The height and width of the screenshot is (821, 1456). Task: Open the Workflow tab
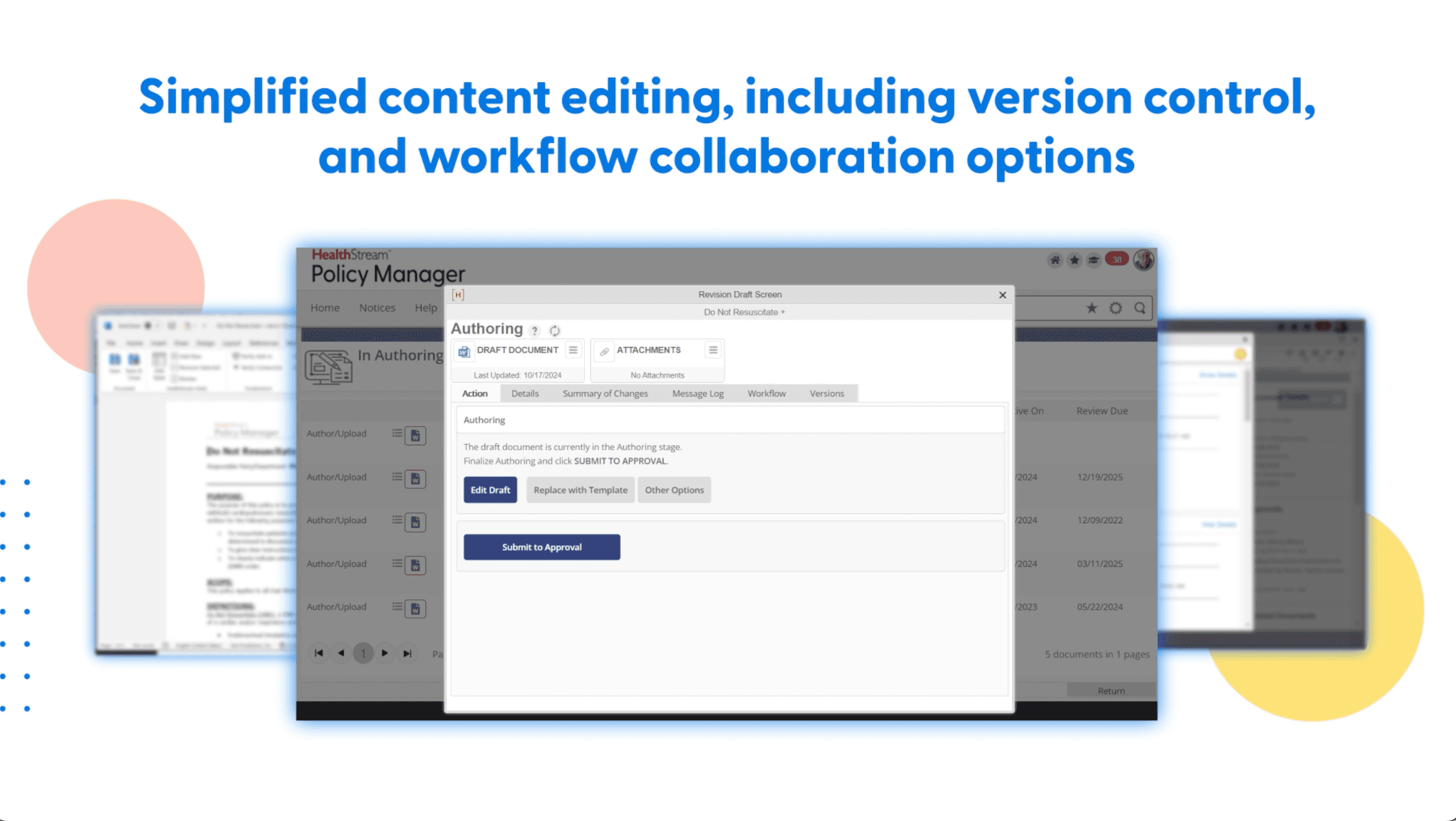point(767,394)
